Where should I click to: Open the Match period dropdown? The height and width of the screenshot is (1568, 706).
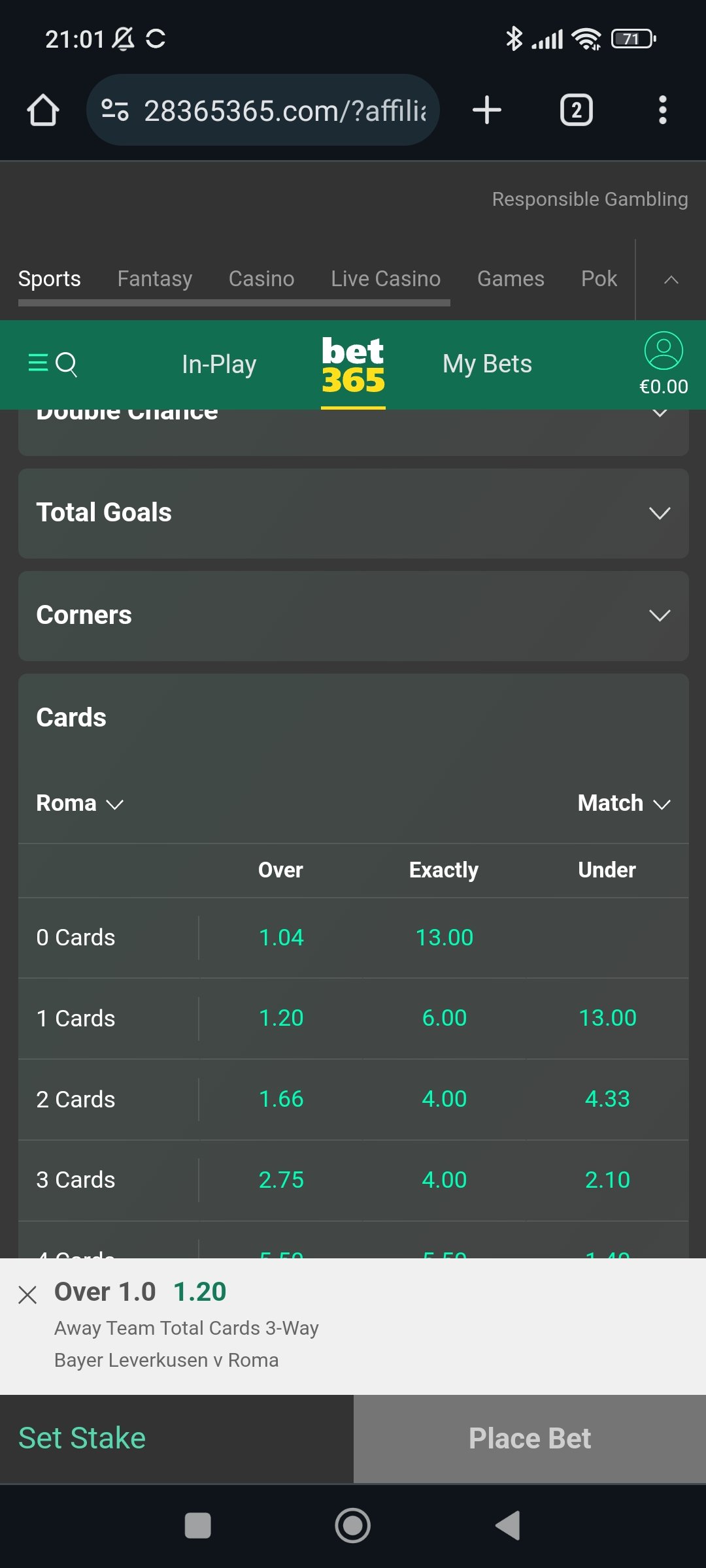pyautogui.click(x=624, y=803)
